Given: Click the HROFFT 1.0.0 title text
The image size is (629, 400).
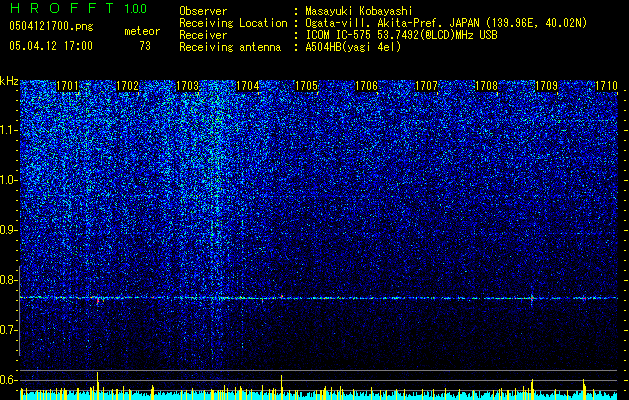Looking at the screenshot, I should click(x=78, y=8).
